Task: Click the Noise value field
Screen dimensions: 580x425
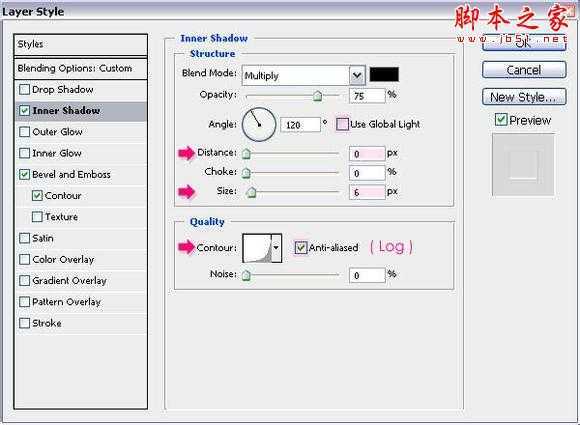Action: point(367,276)
